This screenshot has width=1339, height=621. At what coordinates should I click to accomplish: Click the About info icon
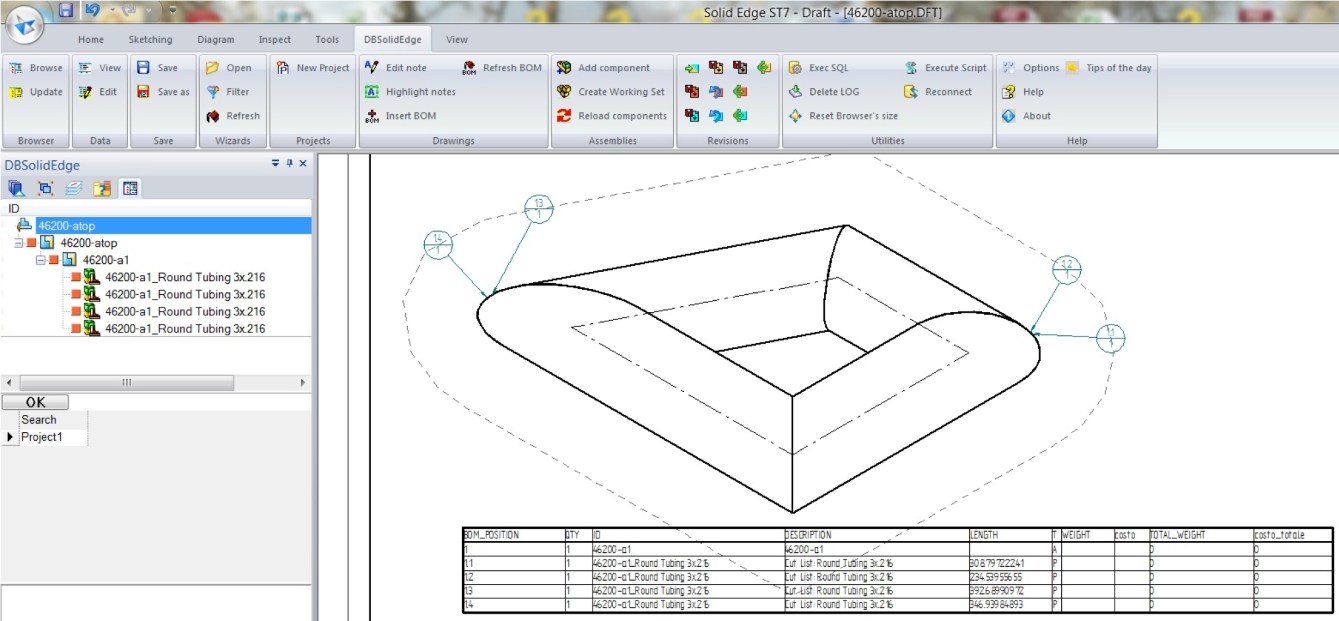pos(1009,116)
